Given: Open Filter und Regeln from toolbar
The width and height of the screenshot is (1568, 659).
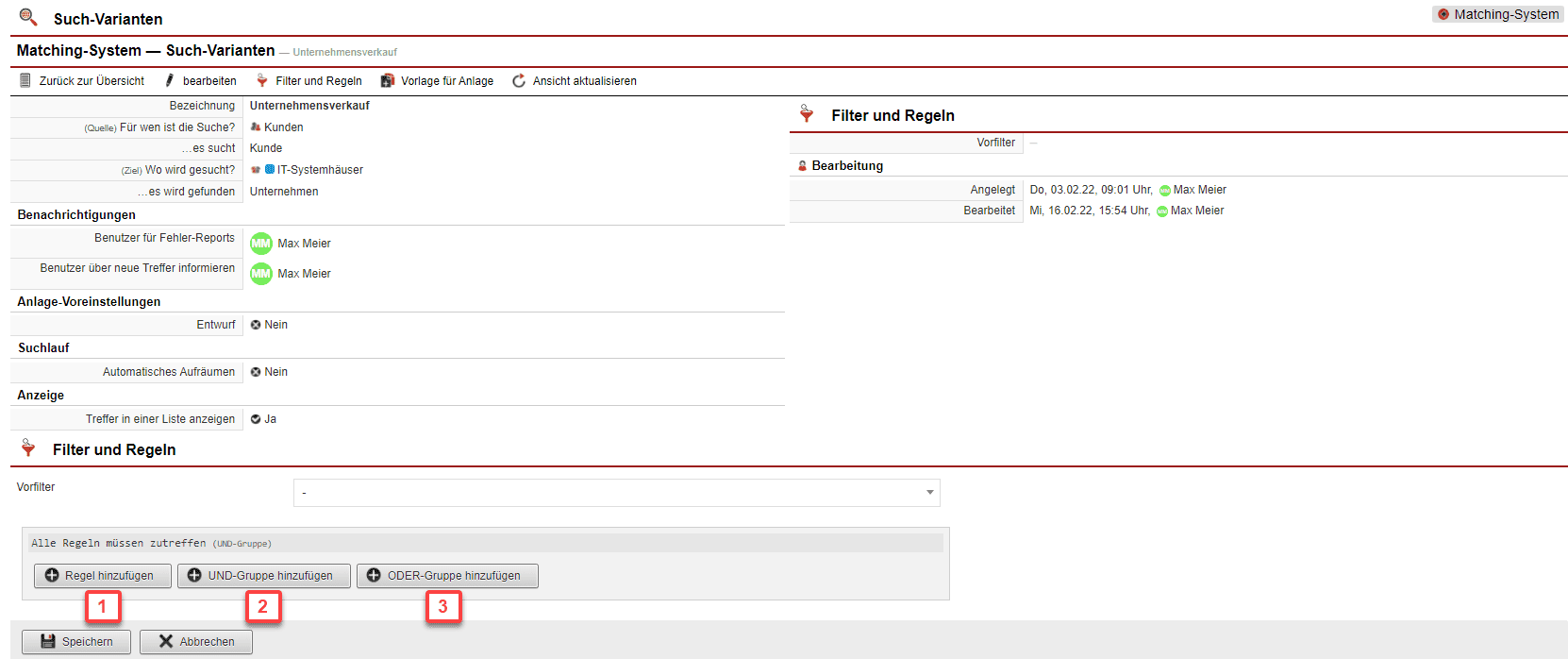Looking at the screenshot, I should click(318, 81).
